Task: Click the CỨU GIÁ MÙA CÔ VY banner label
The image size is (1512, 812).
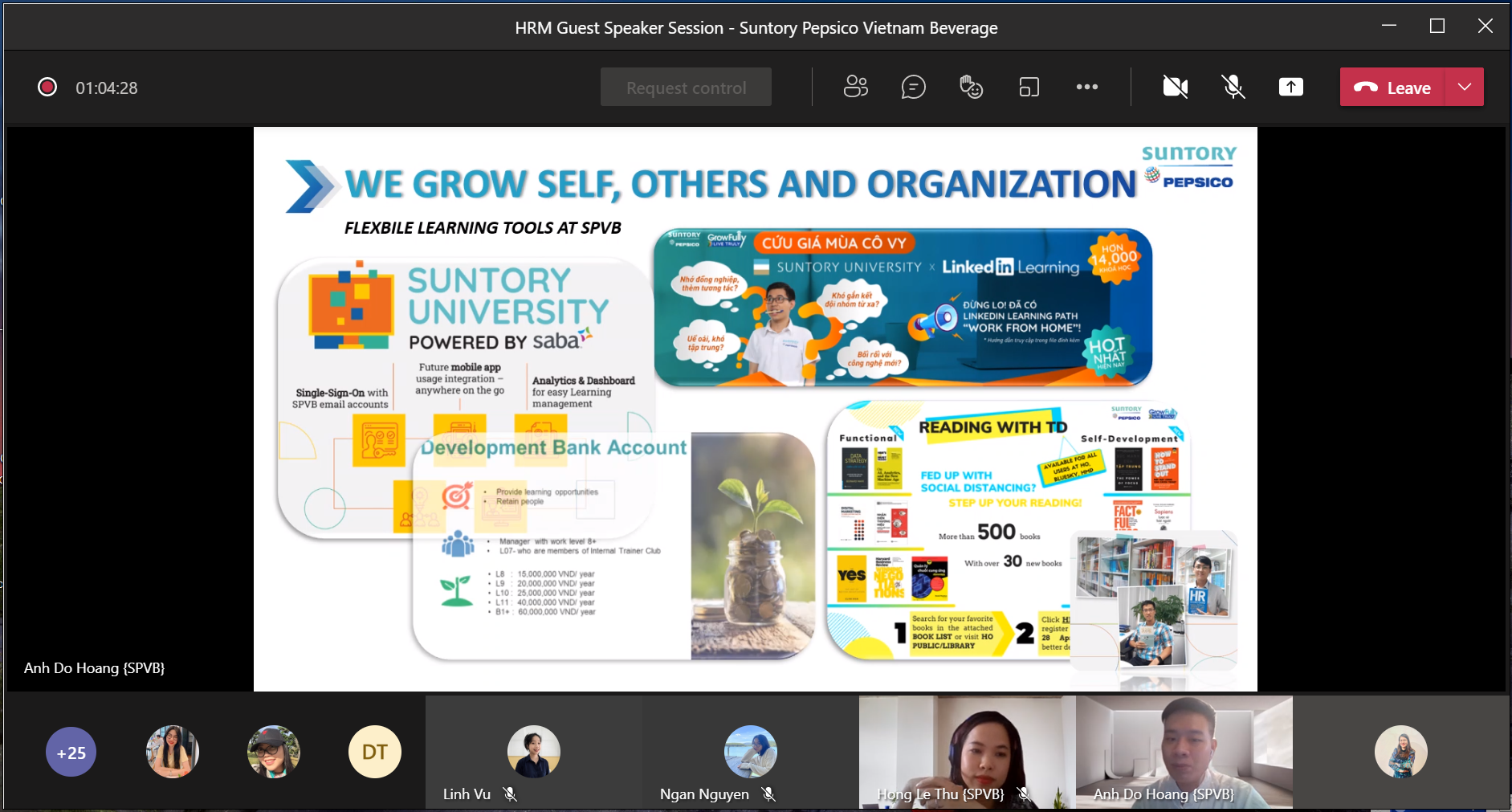Action: [x=834, y=243]
